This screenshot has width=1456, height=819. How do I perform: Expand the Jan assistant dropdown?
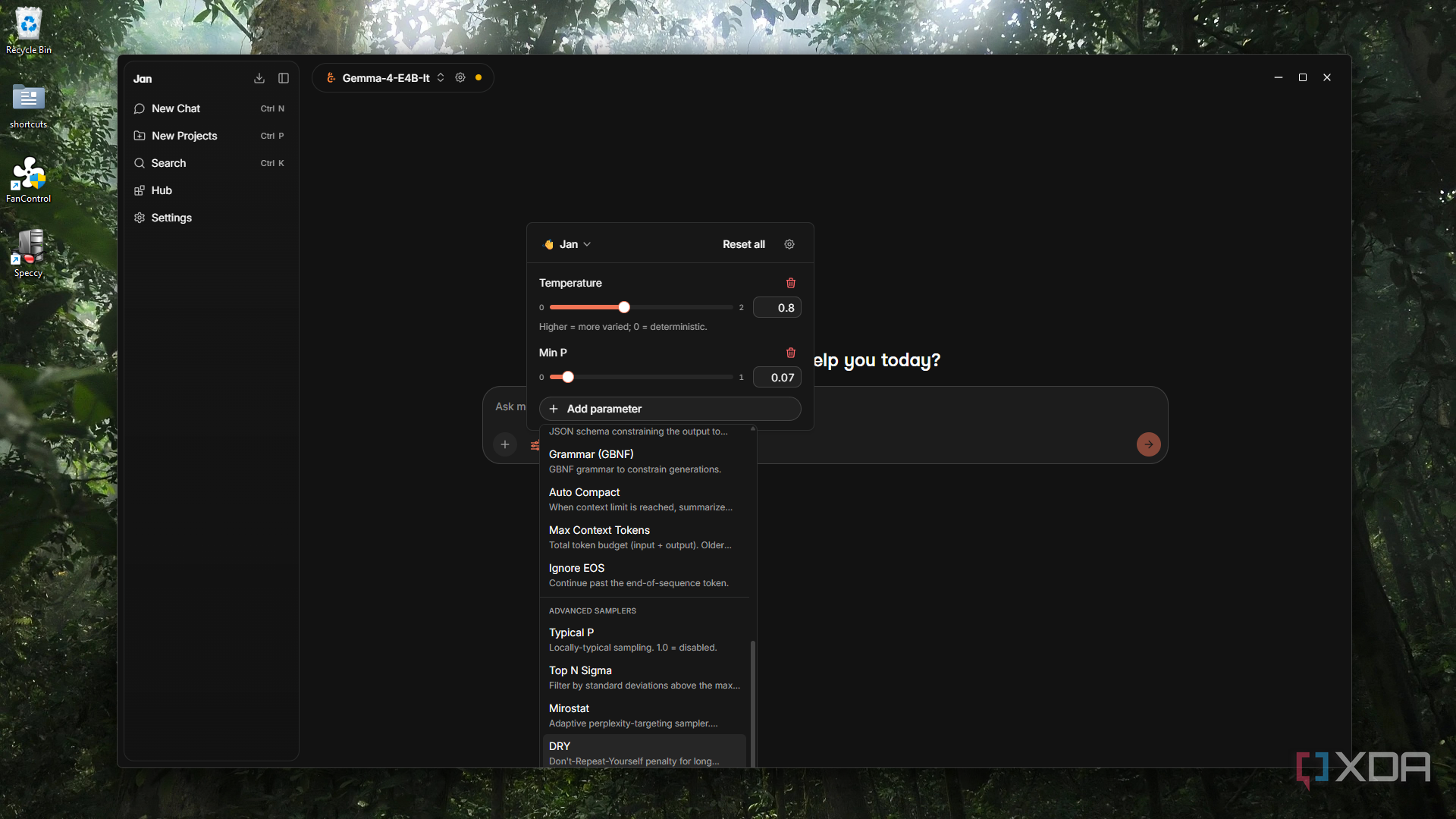tap(568, 244)
